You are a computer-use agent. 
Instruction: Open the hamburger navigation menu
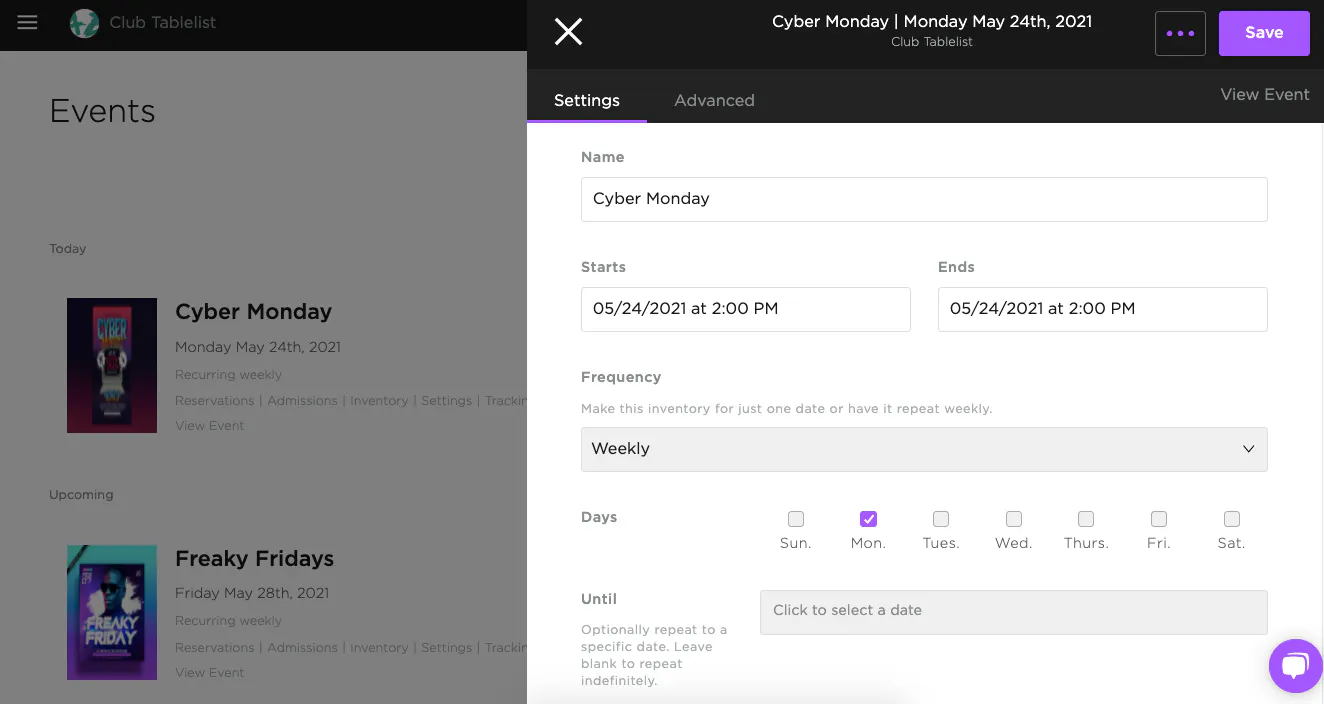click(27, 22)
